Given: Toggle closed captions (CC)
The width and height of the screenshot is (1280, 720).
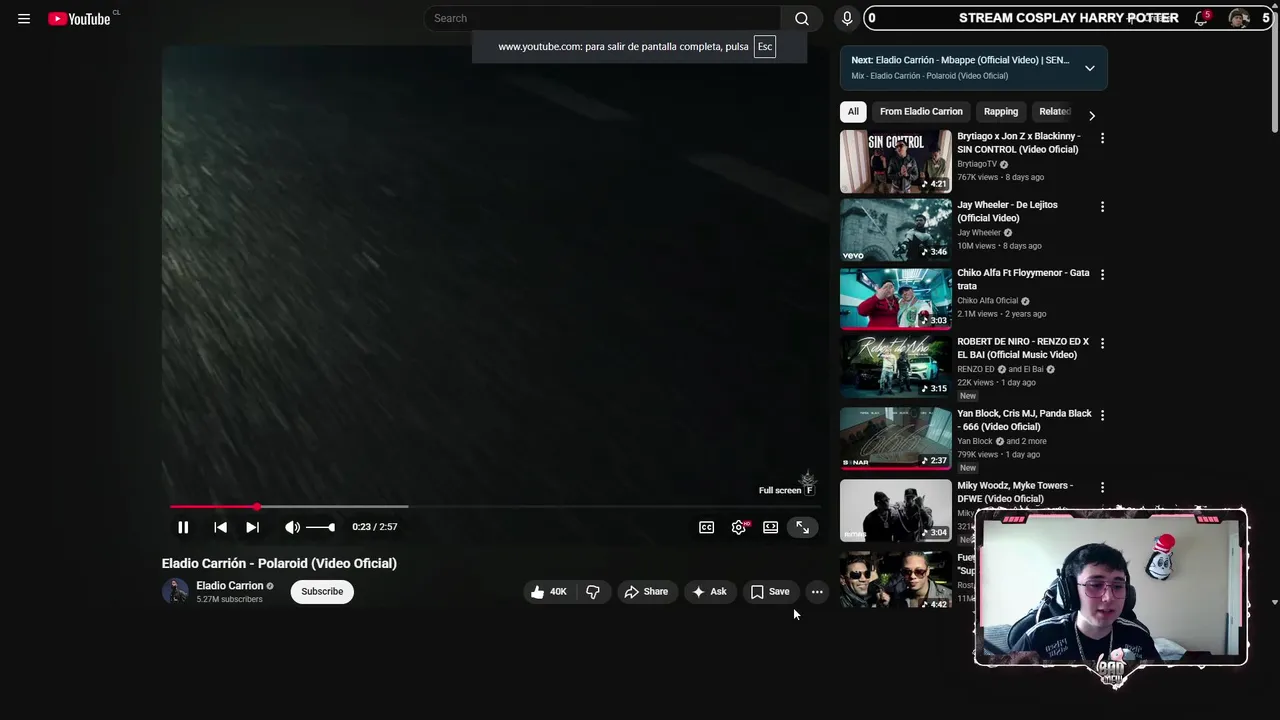Looking at the screenshot, I should coord(706,527).
